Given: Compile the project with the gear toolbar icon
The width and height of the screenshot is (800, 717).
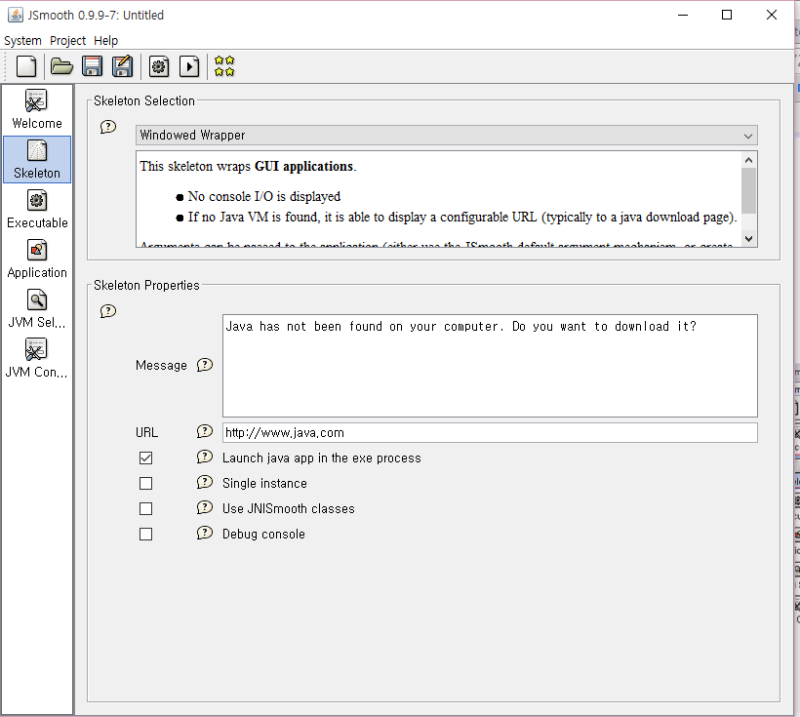Looking at the screenshot, I should coord(159,67).
